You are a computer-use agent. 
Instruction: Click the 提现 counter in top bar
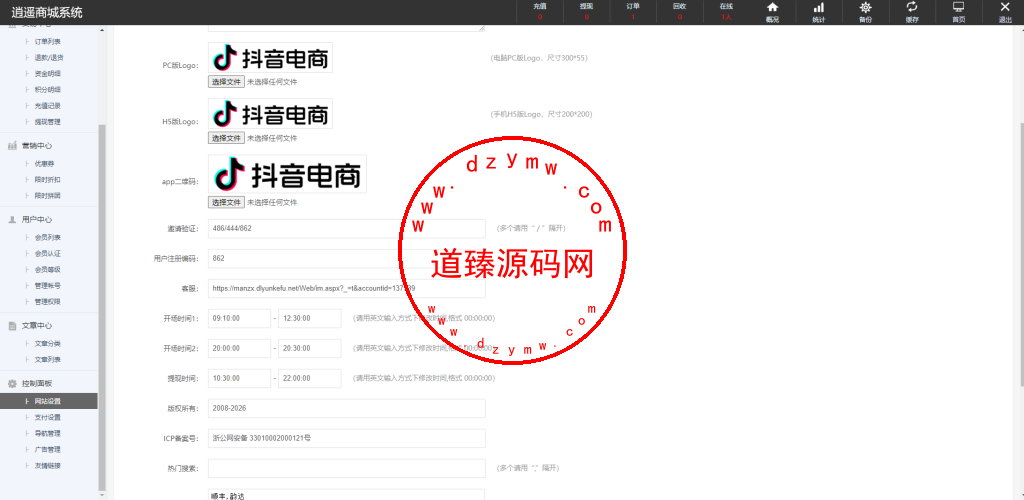[x=586, y=11]
